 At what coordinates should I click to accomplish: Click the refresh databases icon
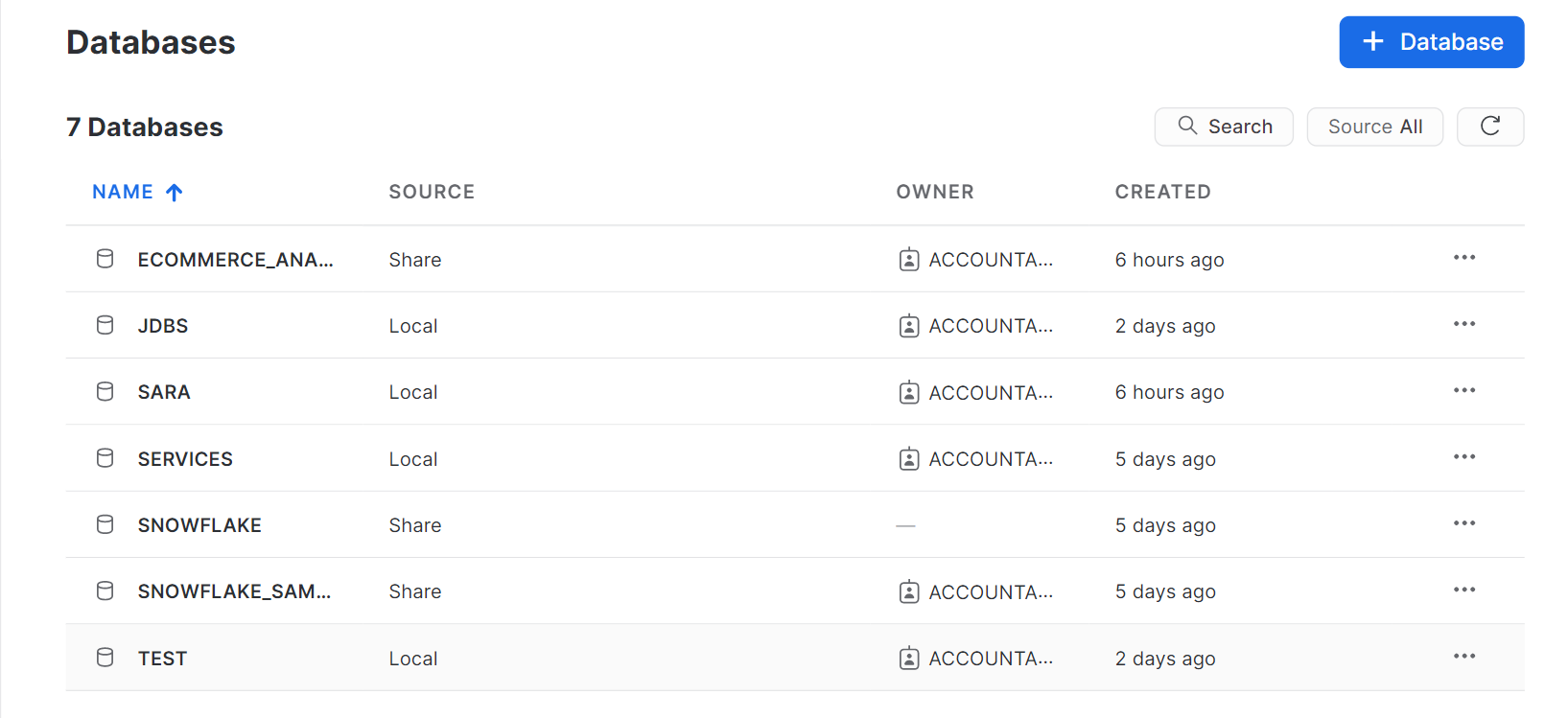point(1489,127)
